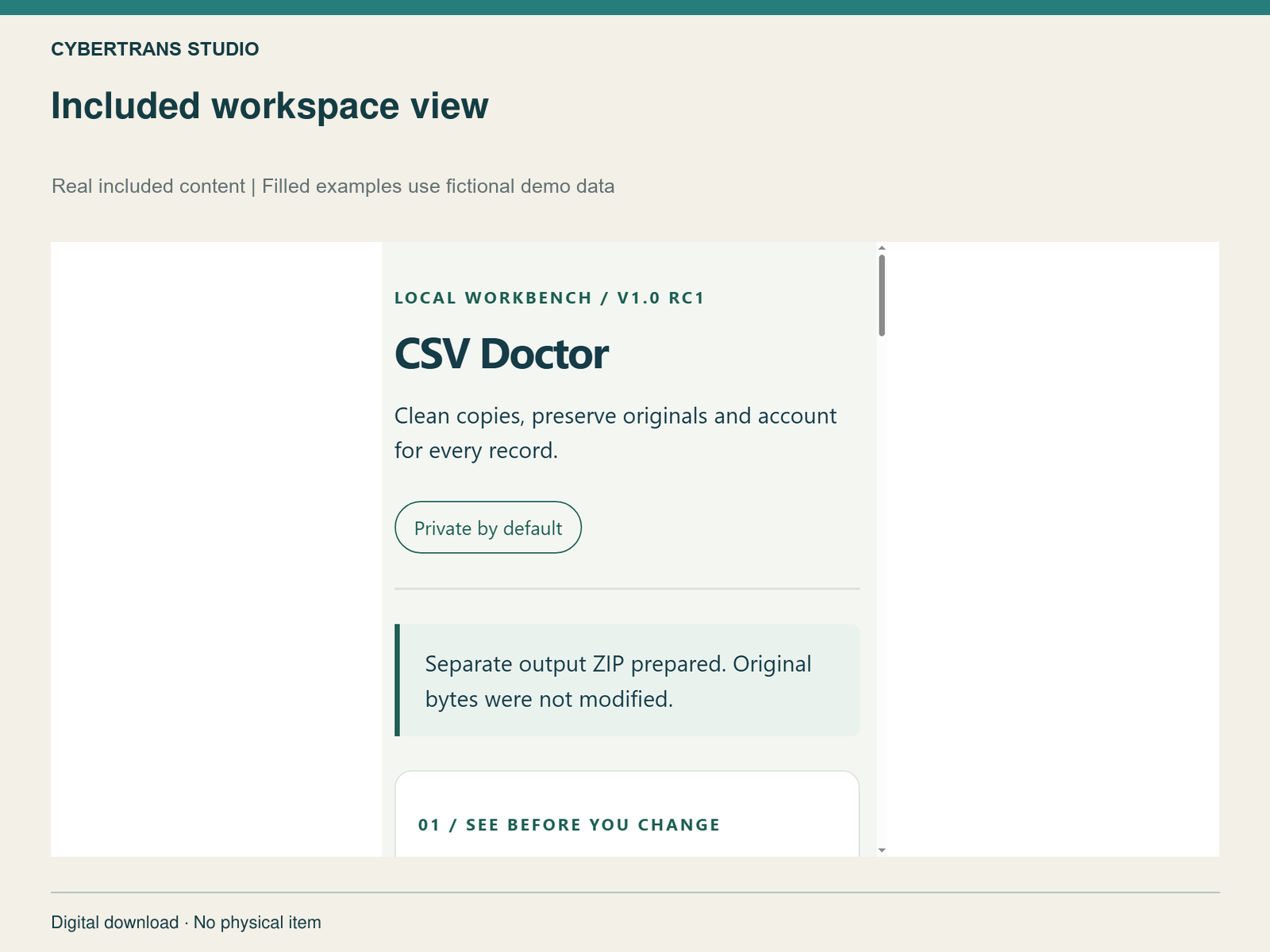
Task: Click the CSV Doctor title
Action: pos(502,354)
